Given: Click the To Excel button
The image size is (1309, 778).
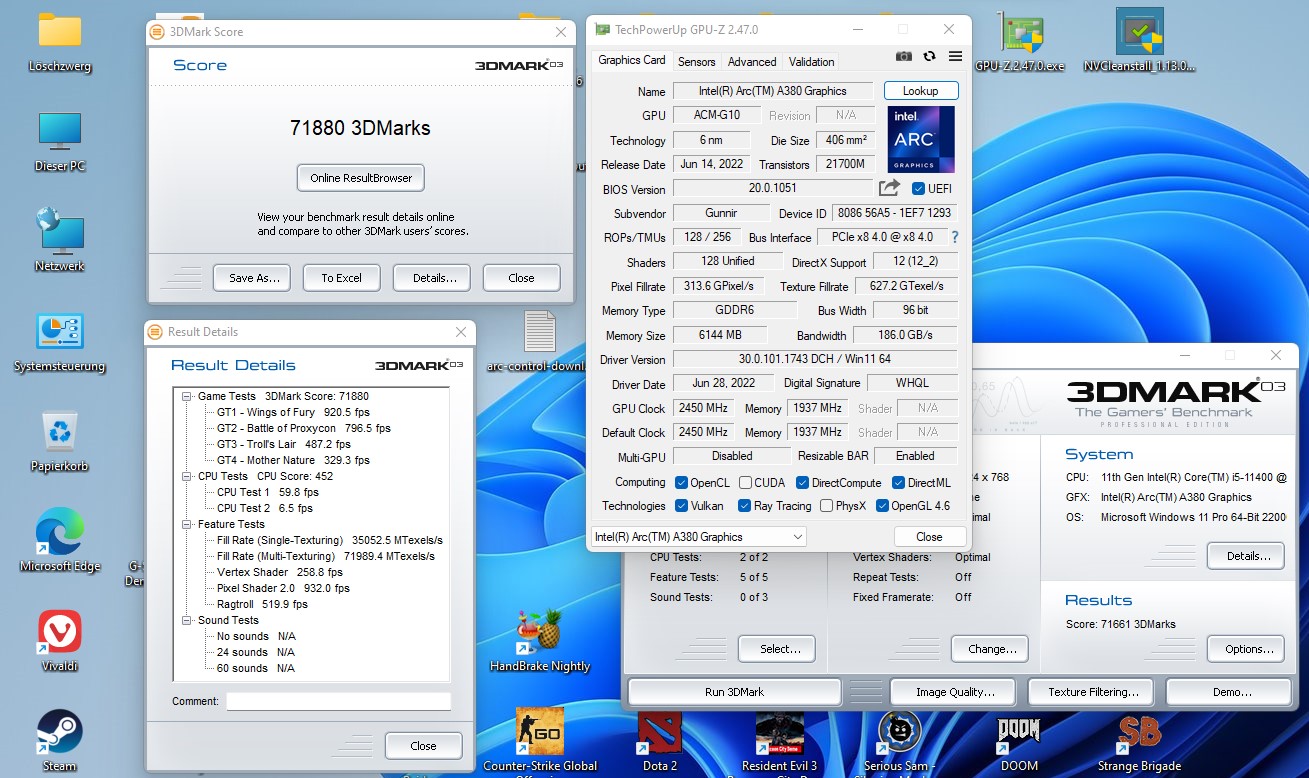Looking at the screenshot, I should coord(342,278).
